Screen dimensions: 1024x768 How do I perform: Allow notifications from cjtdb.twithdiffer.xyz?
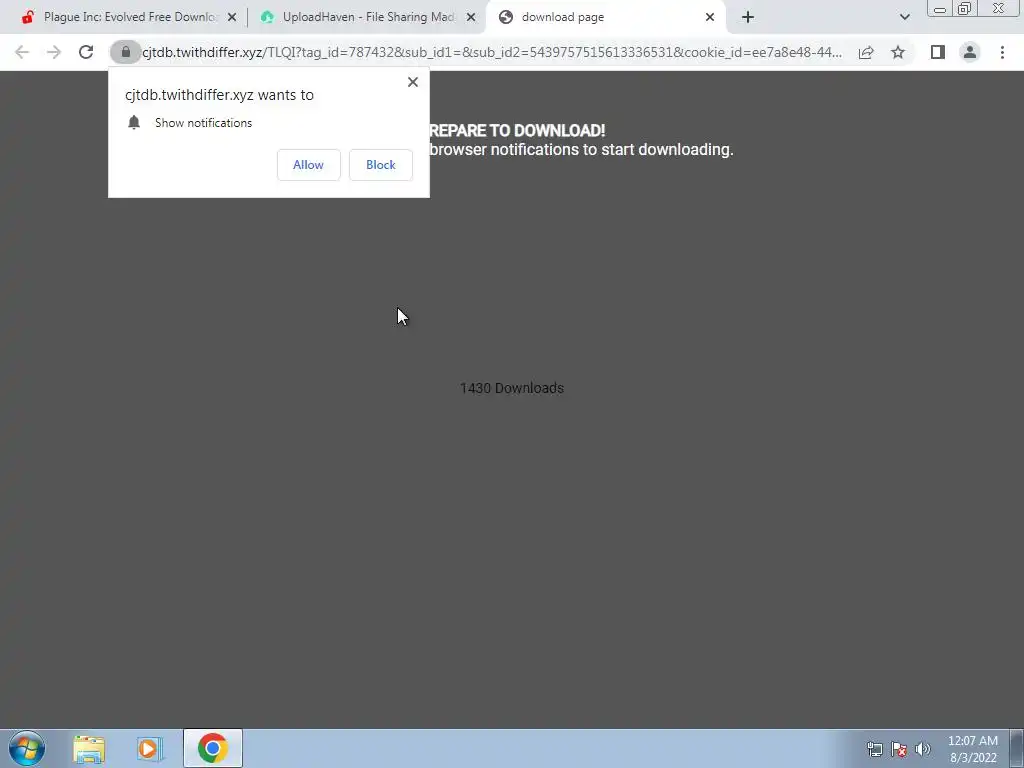point(308,165)
